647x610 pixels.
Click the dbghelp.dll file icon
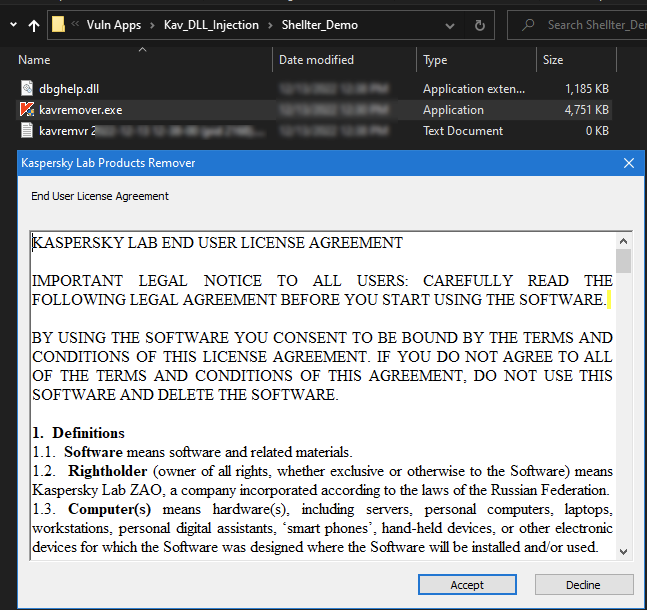[27, 89]
